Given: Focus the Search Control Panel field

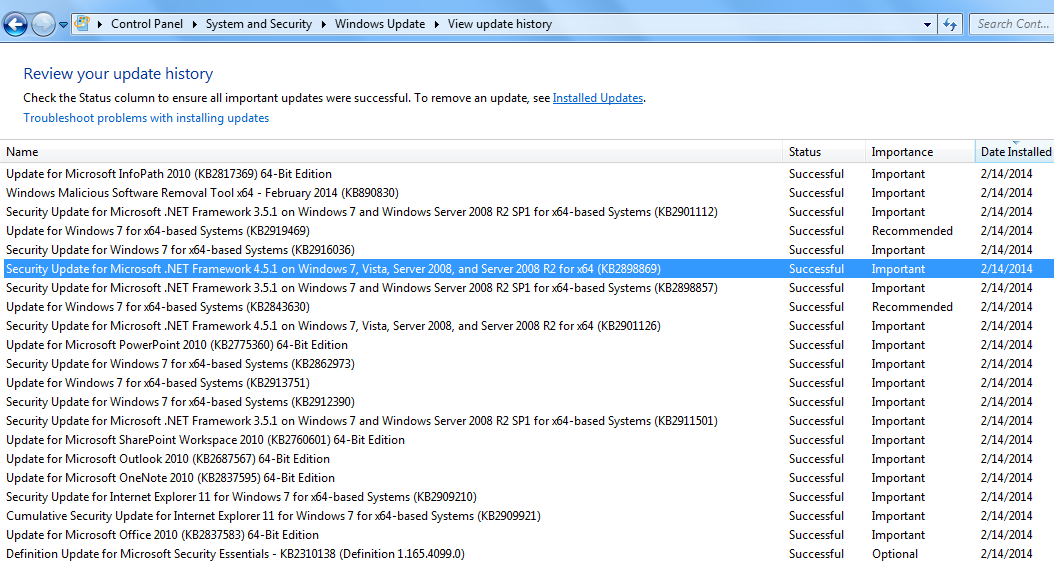Looking at the screenshot, I should [x=1012, y=24].
